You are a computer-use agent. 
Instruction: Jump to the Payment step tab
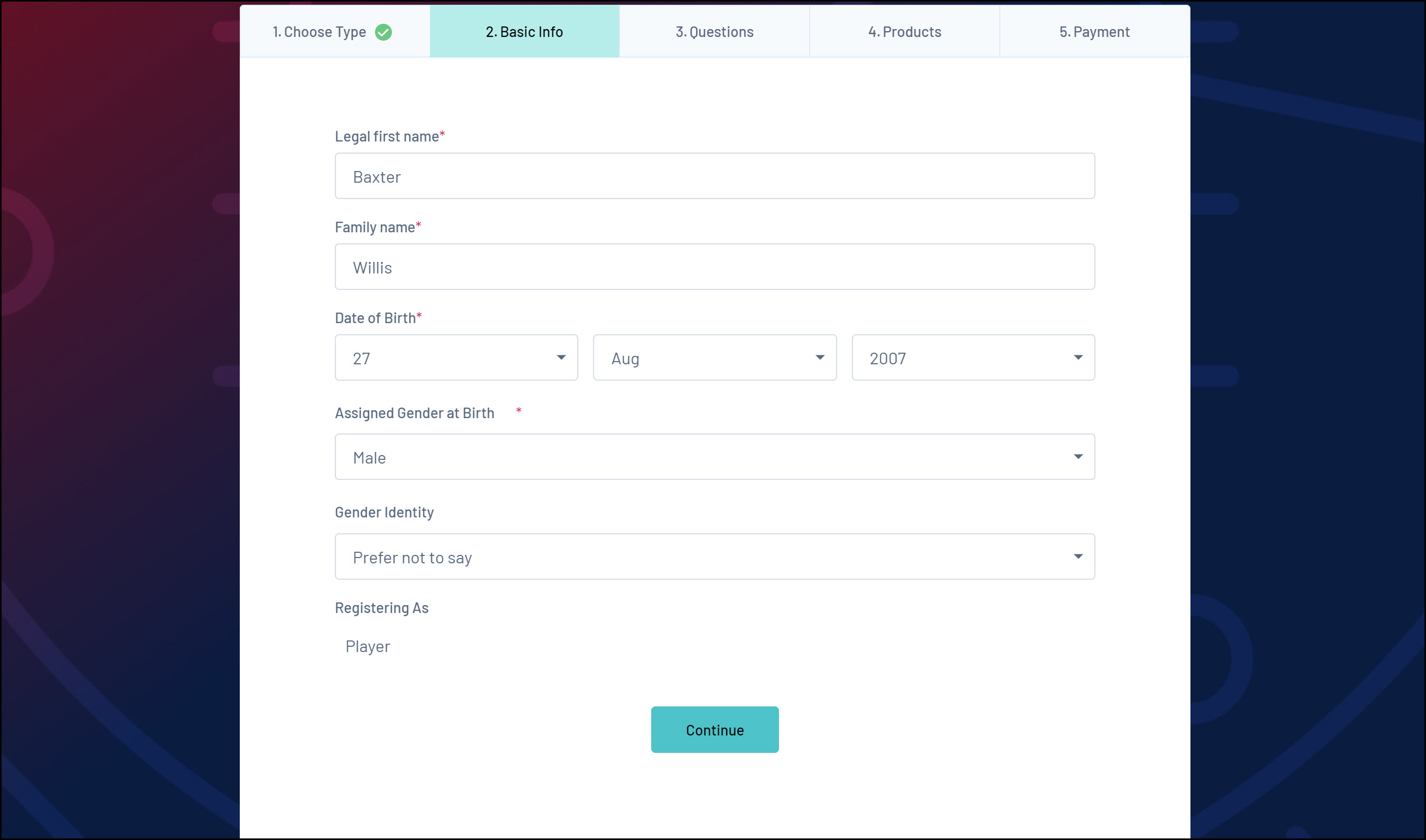[x=1094, y=32]
